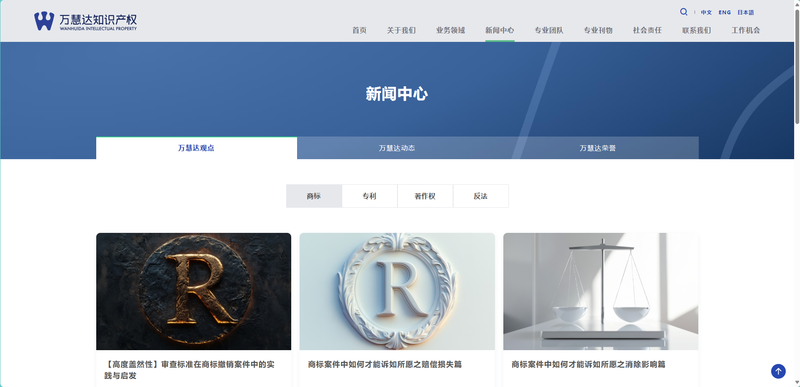Filter articles by 反法
Viewport: 800px width, 387px height.
481,196
